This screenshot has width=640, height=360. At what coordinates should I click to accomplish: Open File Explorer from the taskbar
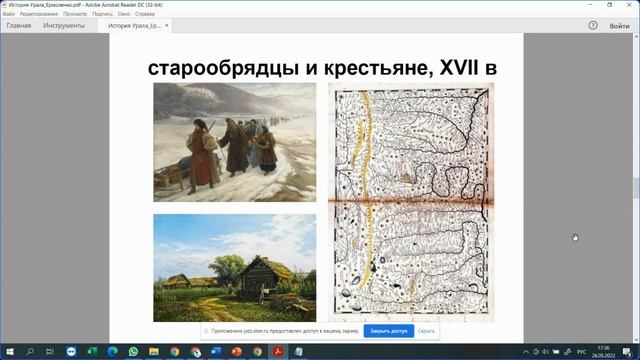[x=154, y=351]
